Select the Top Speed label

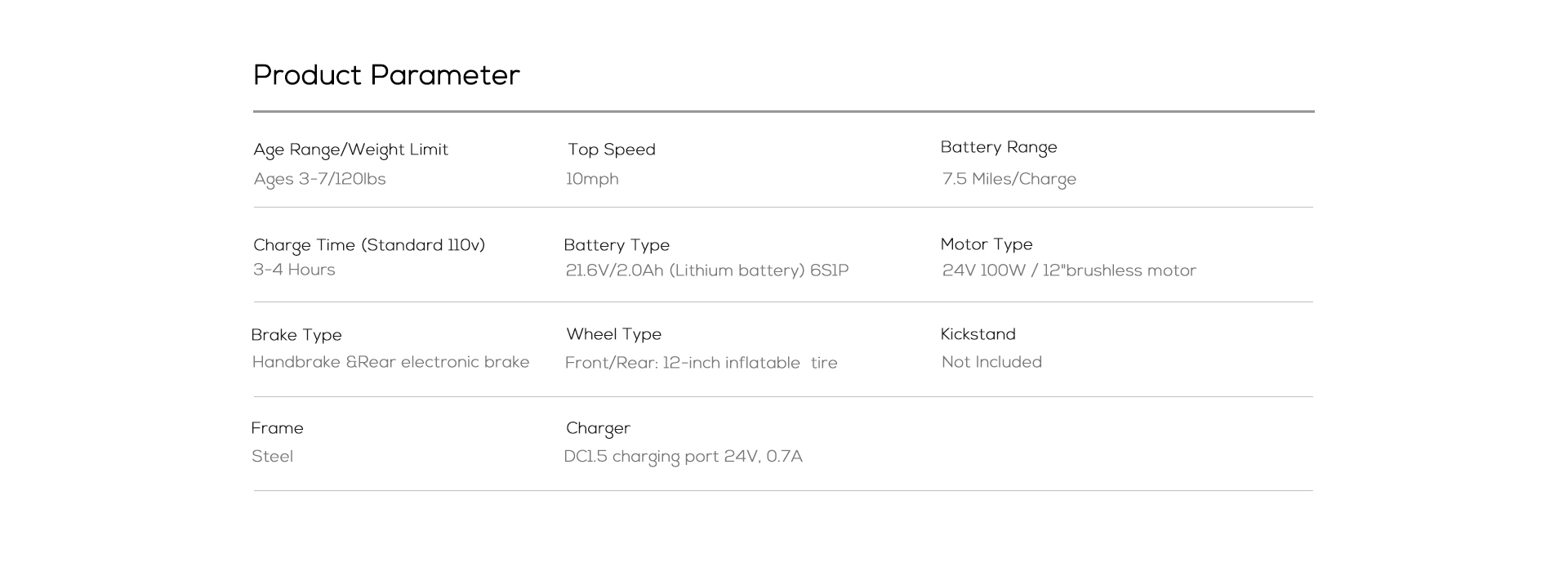(612, 150)
